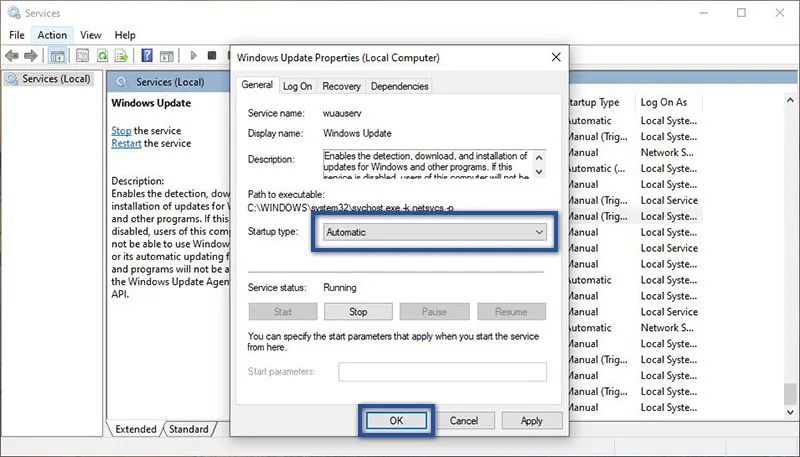Switch to the Recovery tab
Image resolution: width=800 pixels, height=457 pixels.
point(341,86)
